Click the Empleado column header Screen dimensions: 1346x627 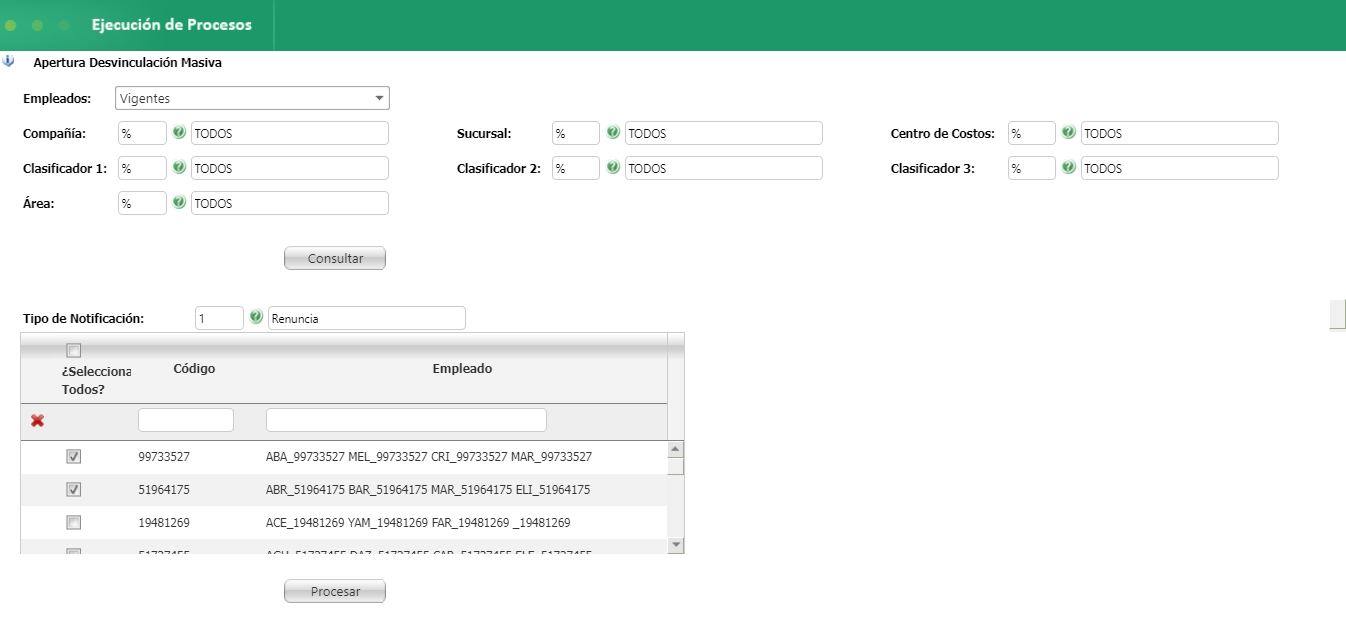pyautogui.click(x=462, y=368)
